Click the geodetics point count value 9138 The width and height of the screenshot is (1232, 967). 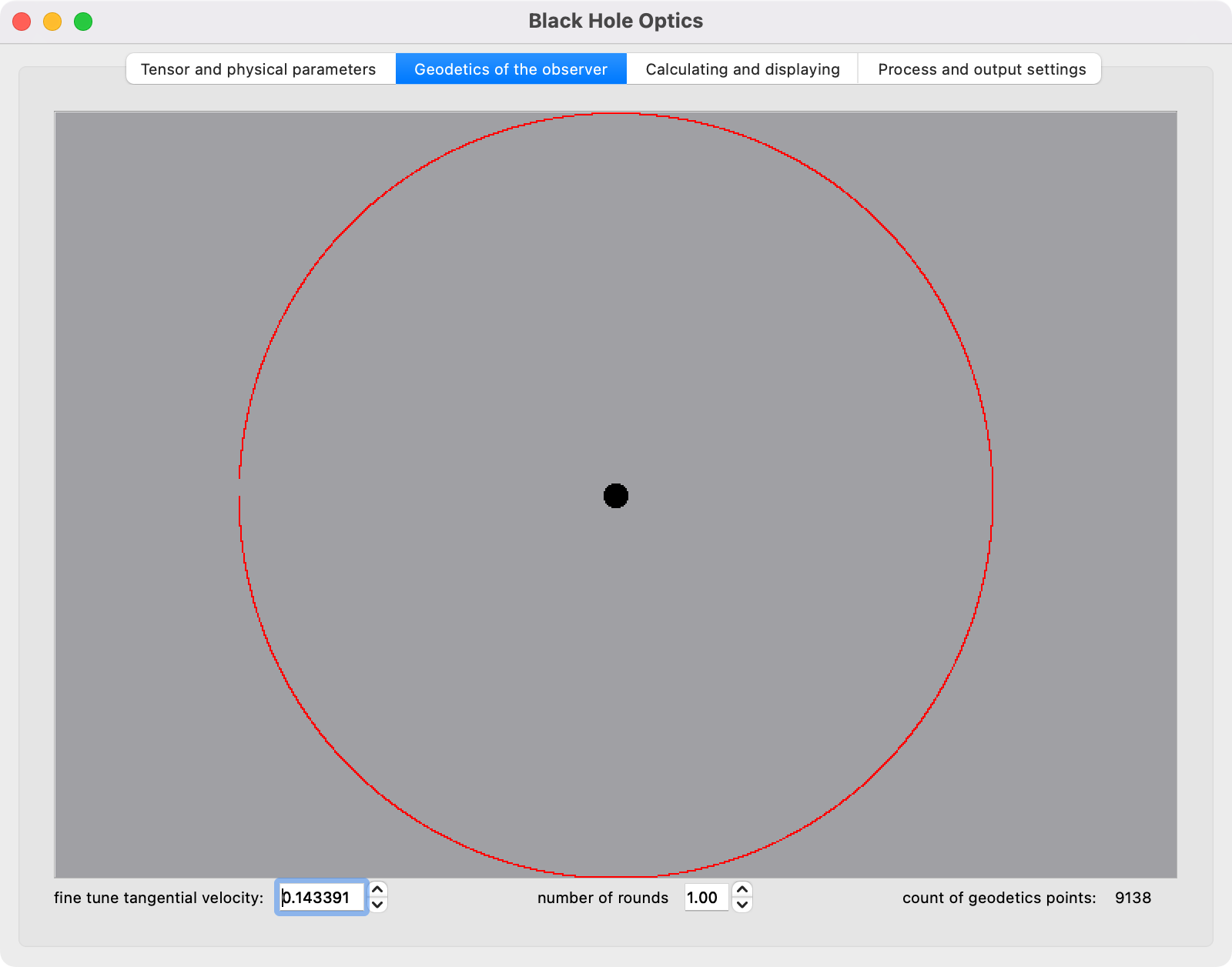click(x=1133, y=898)
